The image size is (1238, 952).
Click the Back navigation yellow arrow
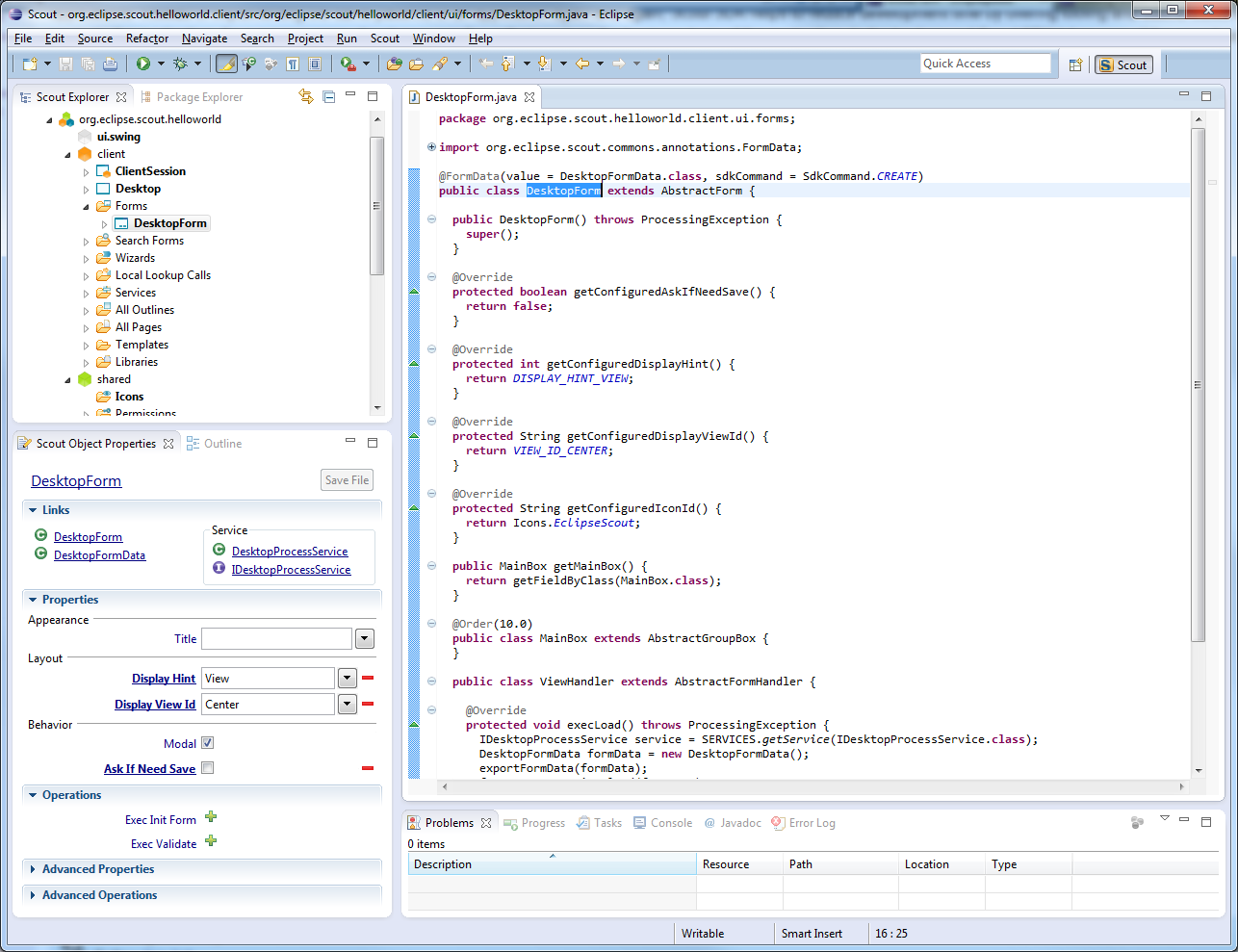click(582, 64)
